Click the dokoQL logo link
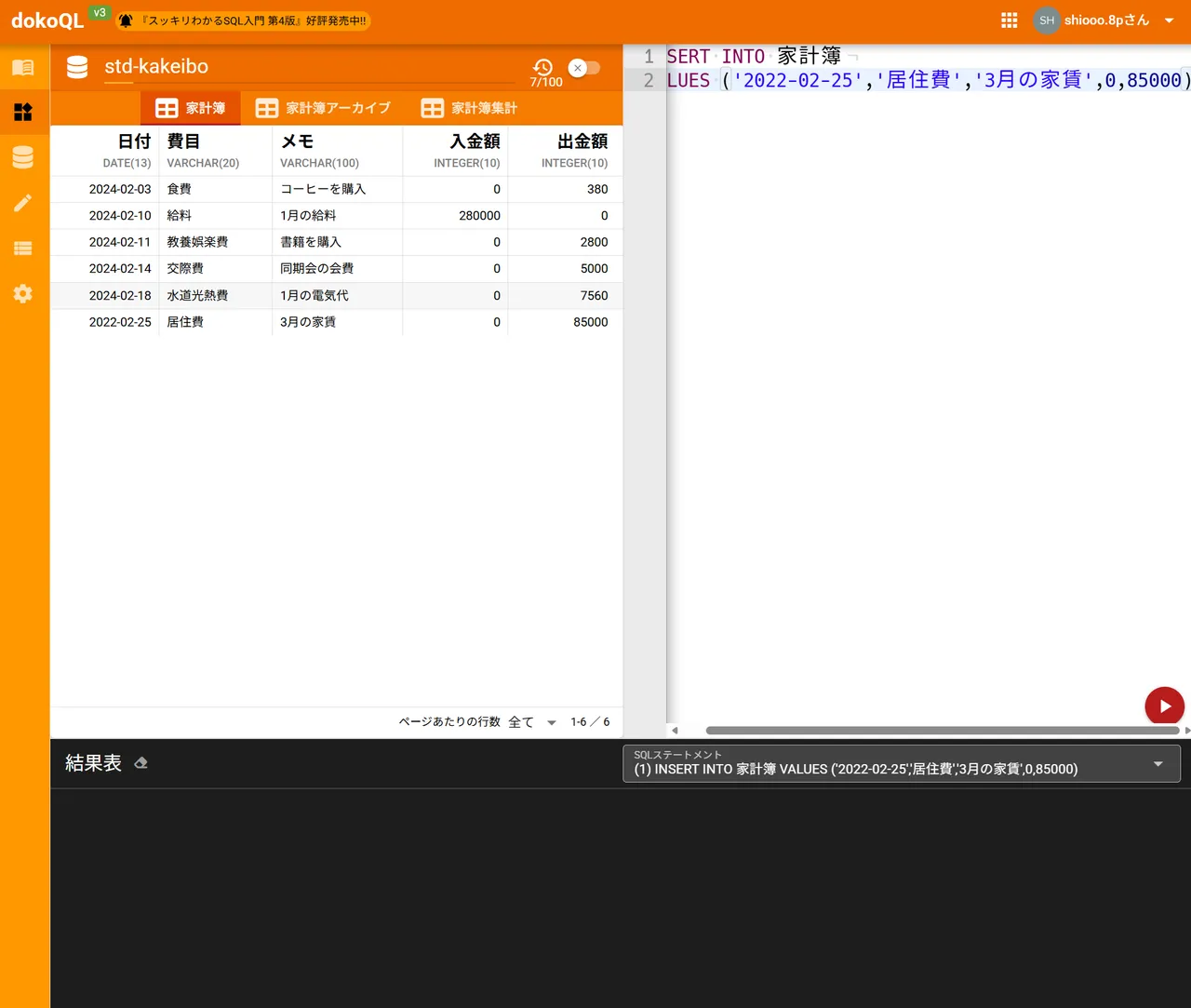Image resolution: width=1191 pixels, height=1008 pixels. [x=47, y=20]
